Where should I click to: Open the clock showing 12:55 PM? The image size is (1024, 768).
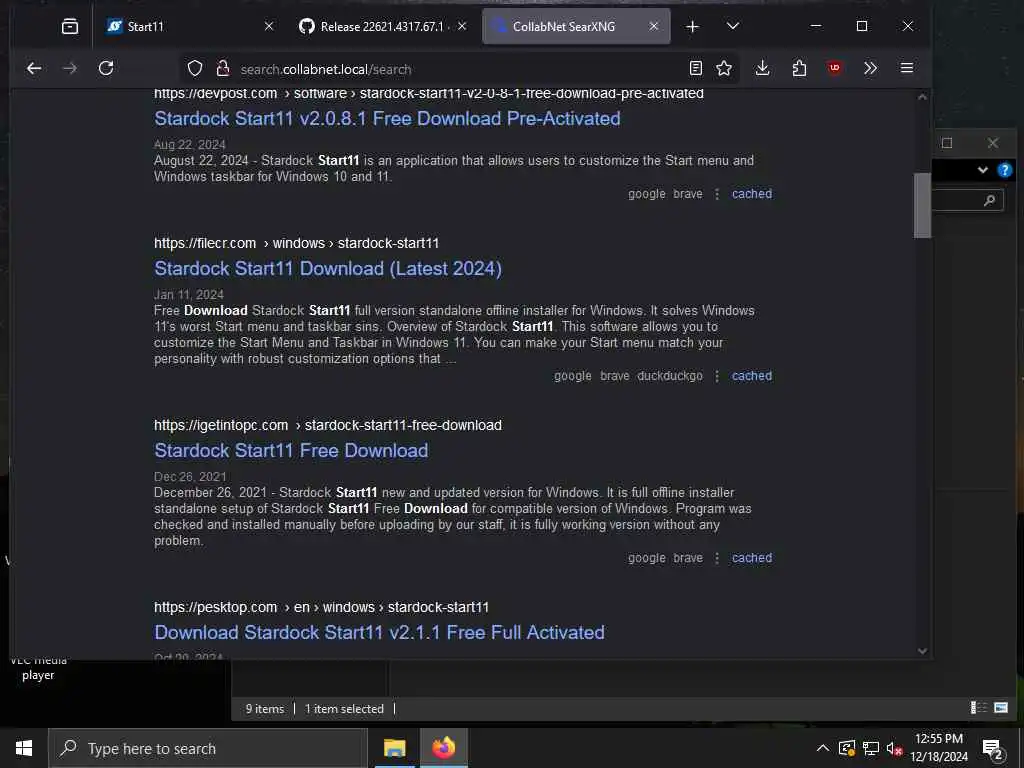939,748
